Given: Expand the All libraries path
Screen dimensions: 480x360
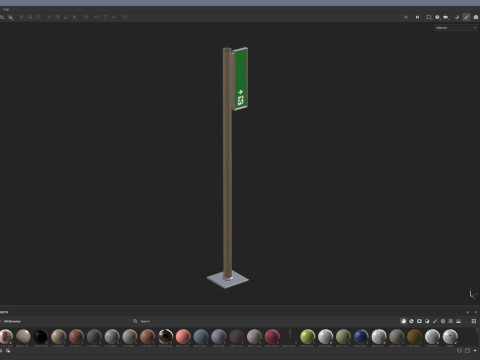Looking at the screenshot, I should click(x=12, y=321).
